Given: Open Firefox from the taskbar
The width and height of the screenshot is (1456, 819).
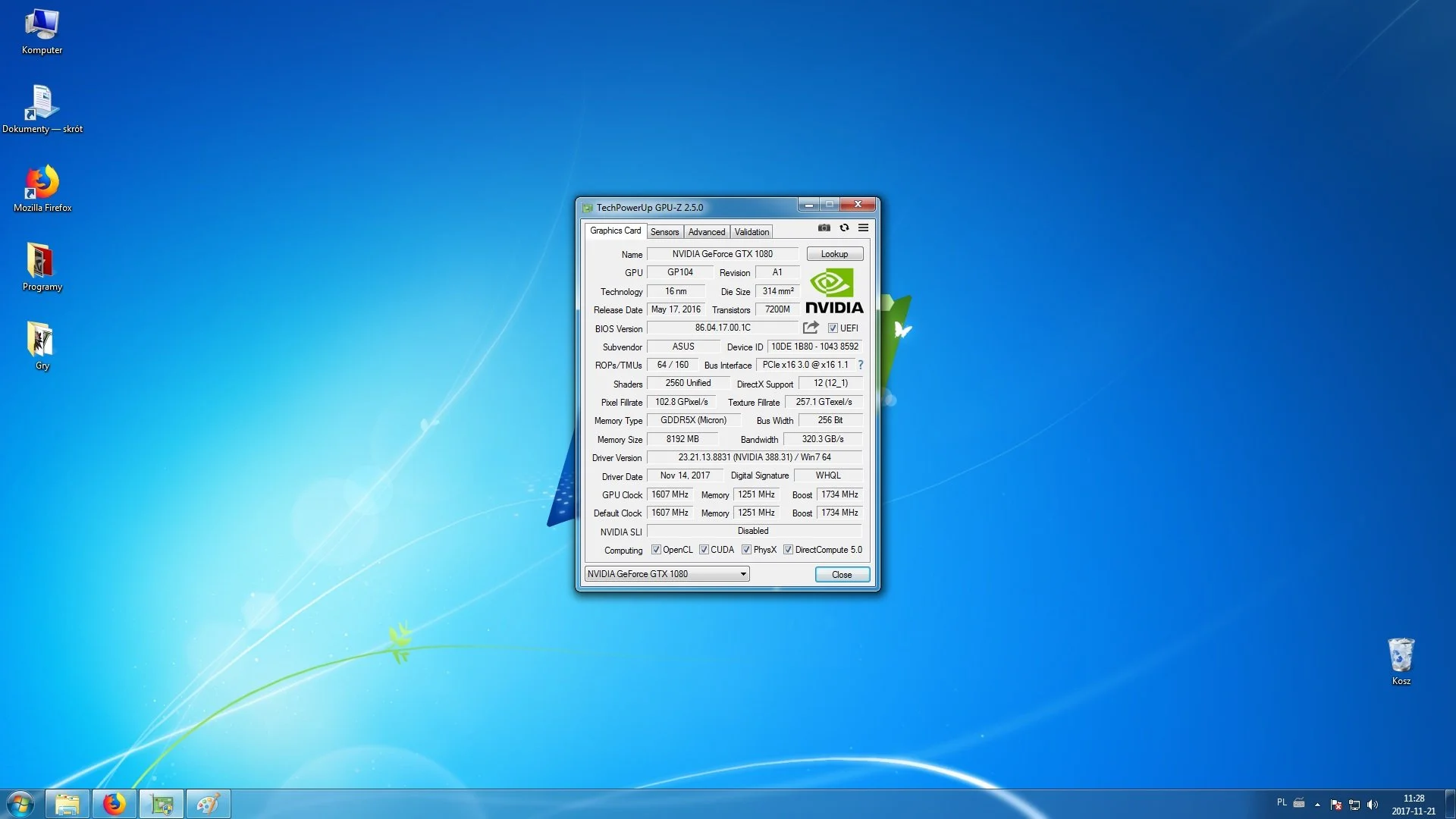Looking at the screenshot, I should [115, 804].
